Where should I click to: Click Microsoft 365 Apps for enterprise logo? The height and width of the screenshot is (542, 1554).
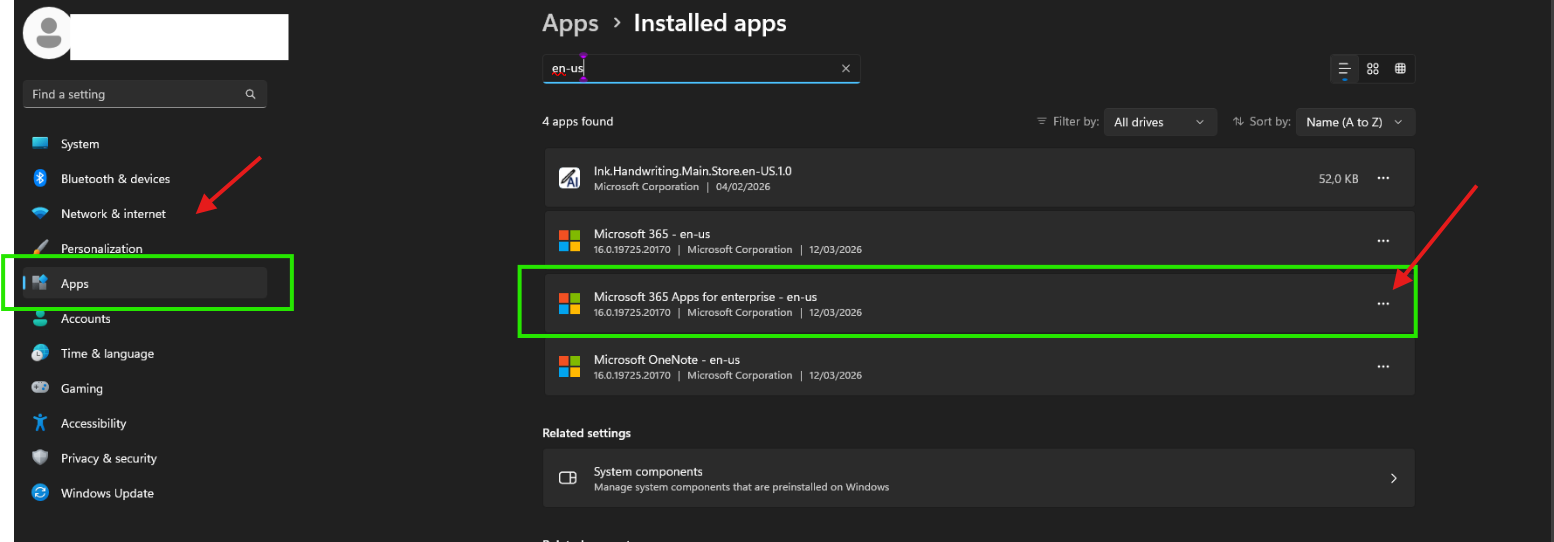(570, 304)
